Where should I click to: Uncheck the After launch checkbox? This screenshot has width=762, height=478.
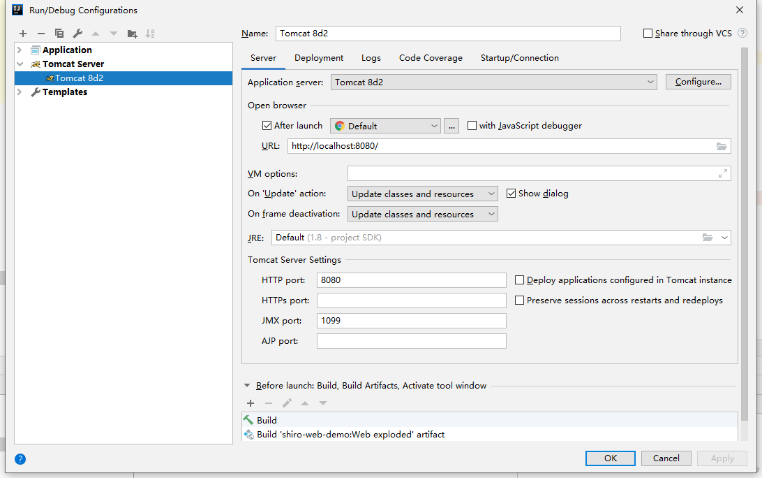[266, 126]
